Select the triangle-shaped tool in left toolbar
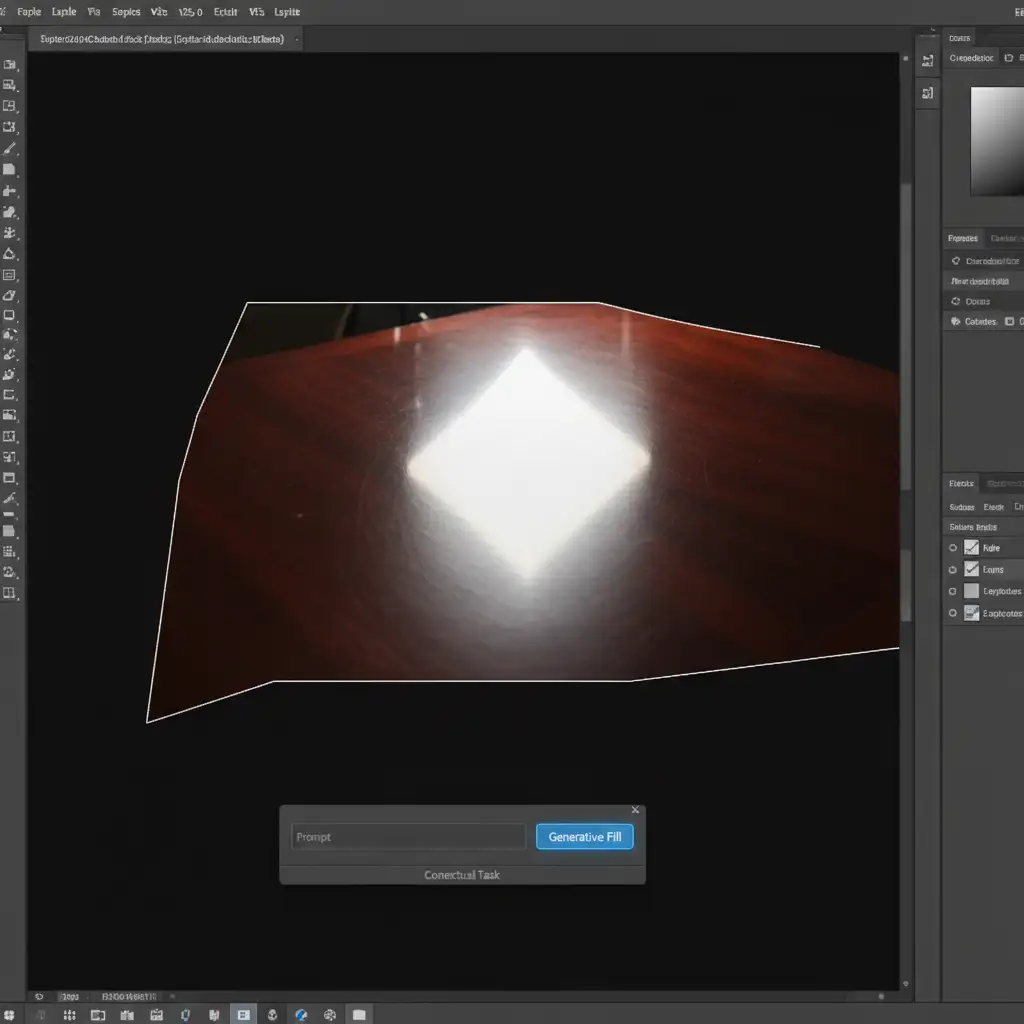Viewport: 1024px width, 1024px height. pyautogui.click(x=10, y=254)
